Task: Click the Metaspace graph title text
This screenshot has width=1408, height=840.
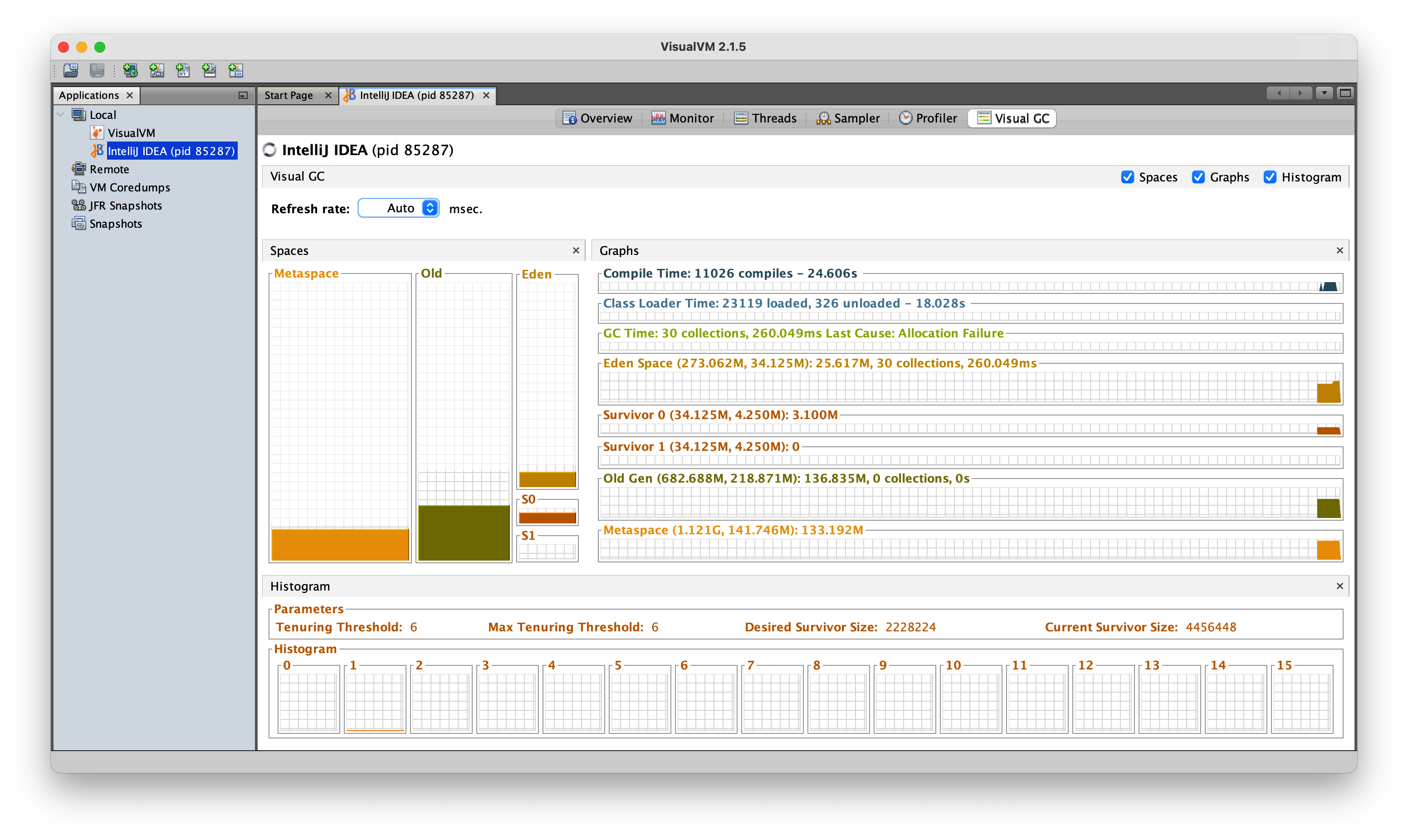Action: pos(733,530)
